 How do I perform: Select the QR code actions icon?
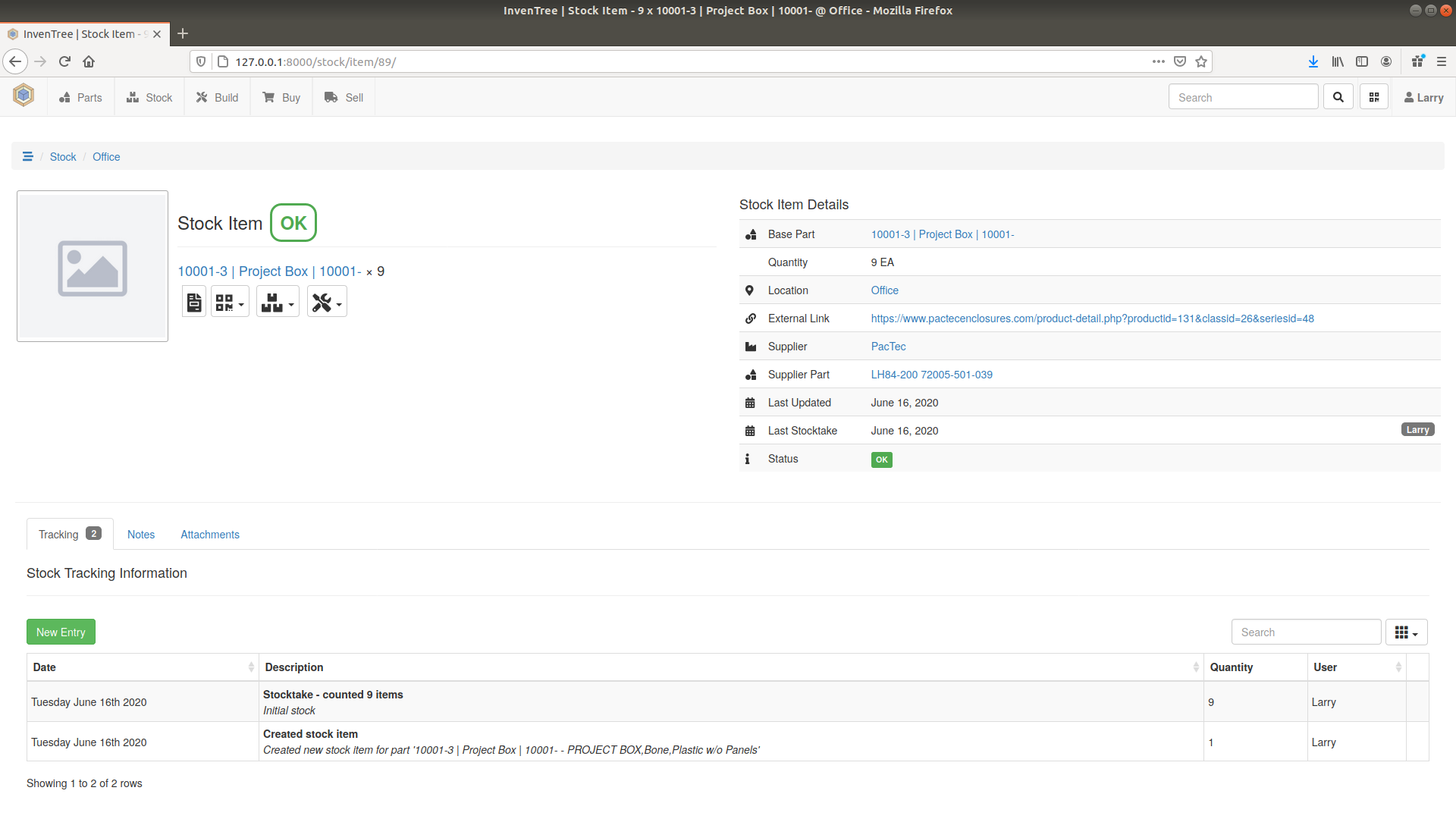coord(225,301)
